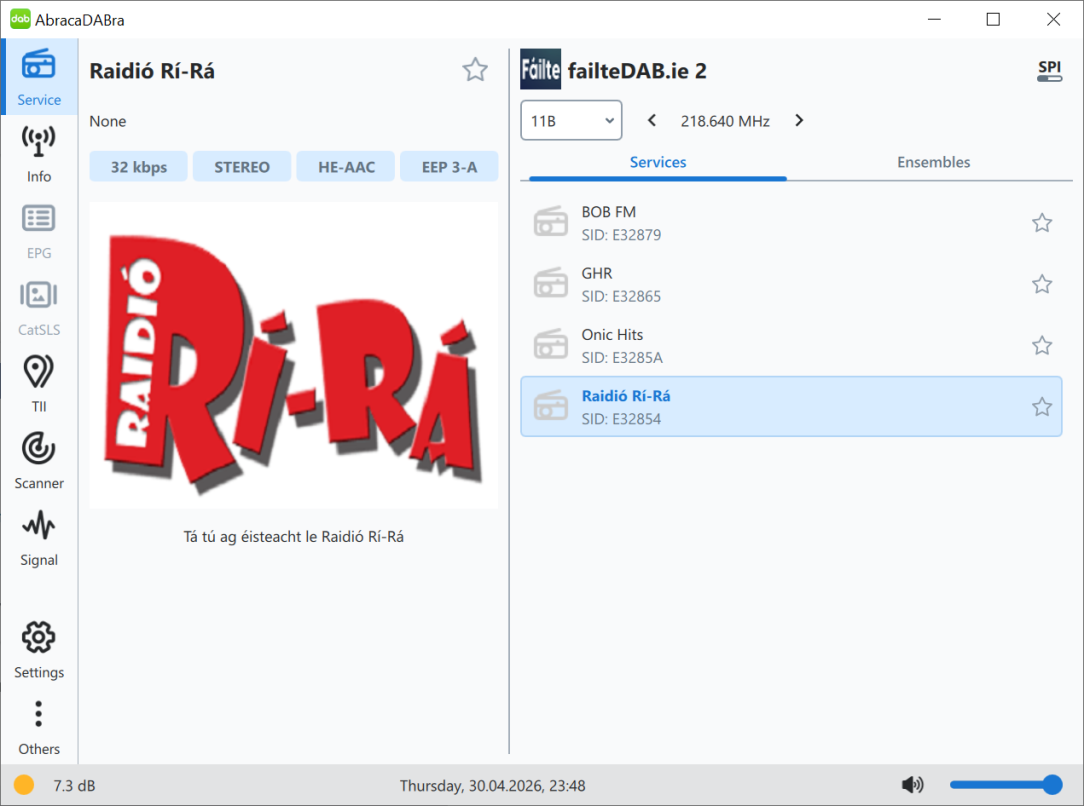This screenshot has height=806, width=1084.
Task: Click the orange signal status indicator
Action: 24,785
